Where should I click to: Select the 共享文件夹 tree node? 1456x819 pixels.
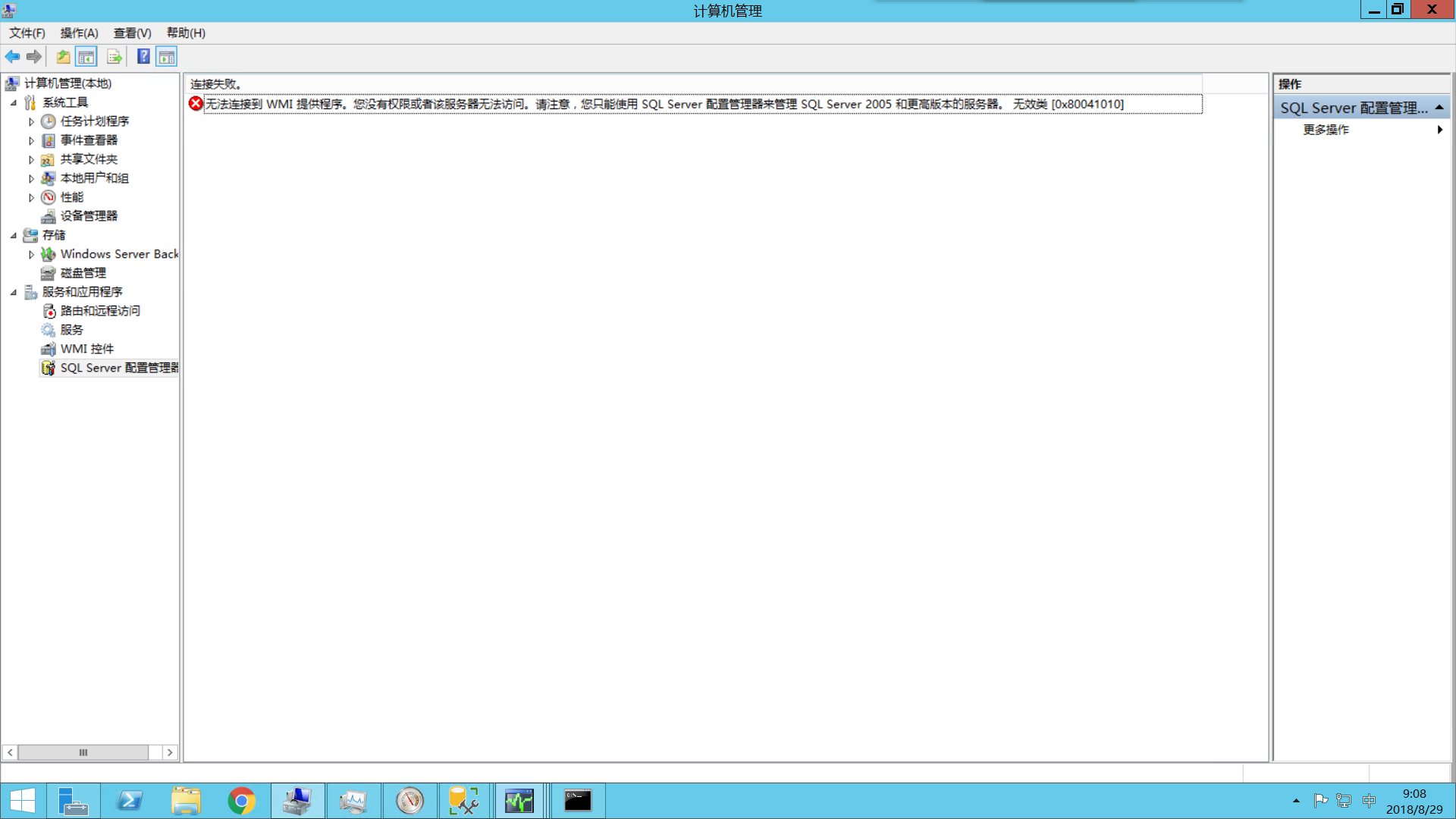point(89,159)
